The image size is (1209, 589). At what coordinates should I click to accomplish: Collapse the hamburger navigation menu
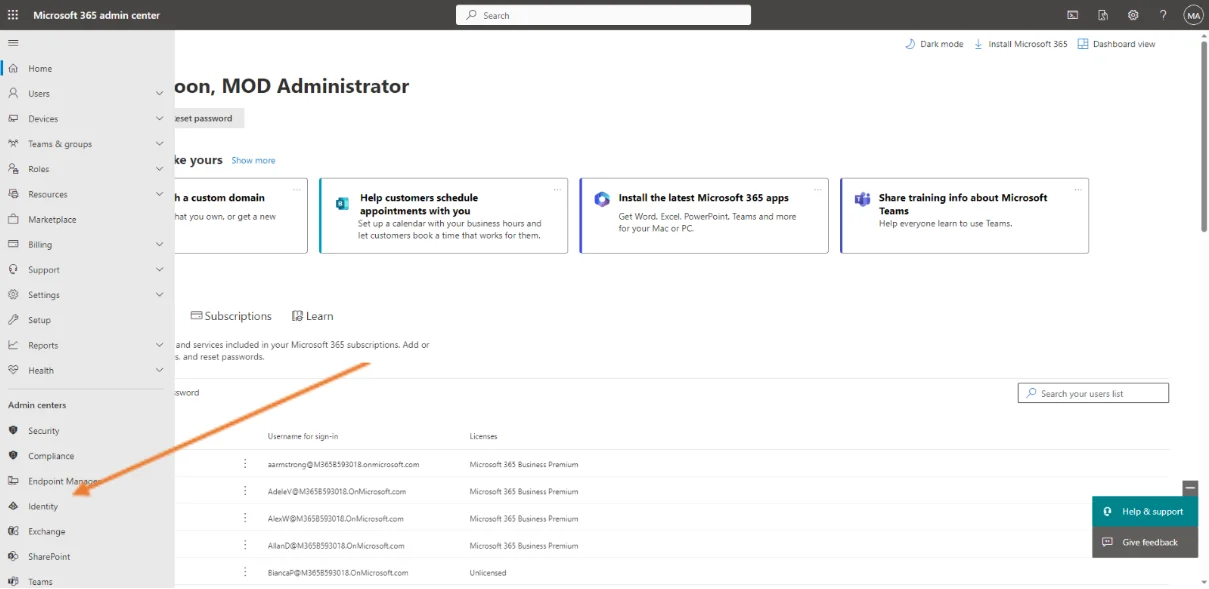point(13,43)
